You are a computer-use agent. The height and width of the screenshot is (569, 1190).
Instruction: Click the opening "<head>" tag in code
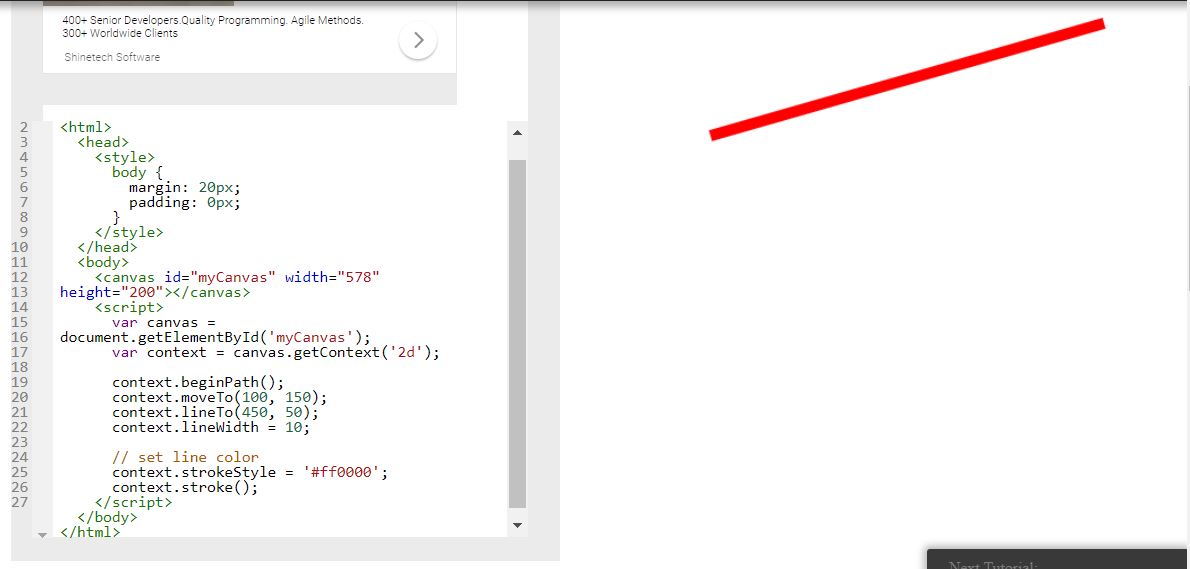point(103,142)
